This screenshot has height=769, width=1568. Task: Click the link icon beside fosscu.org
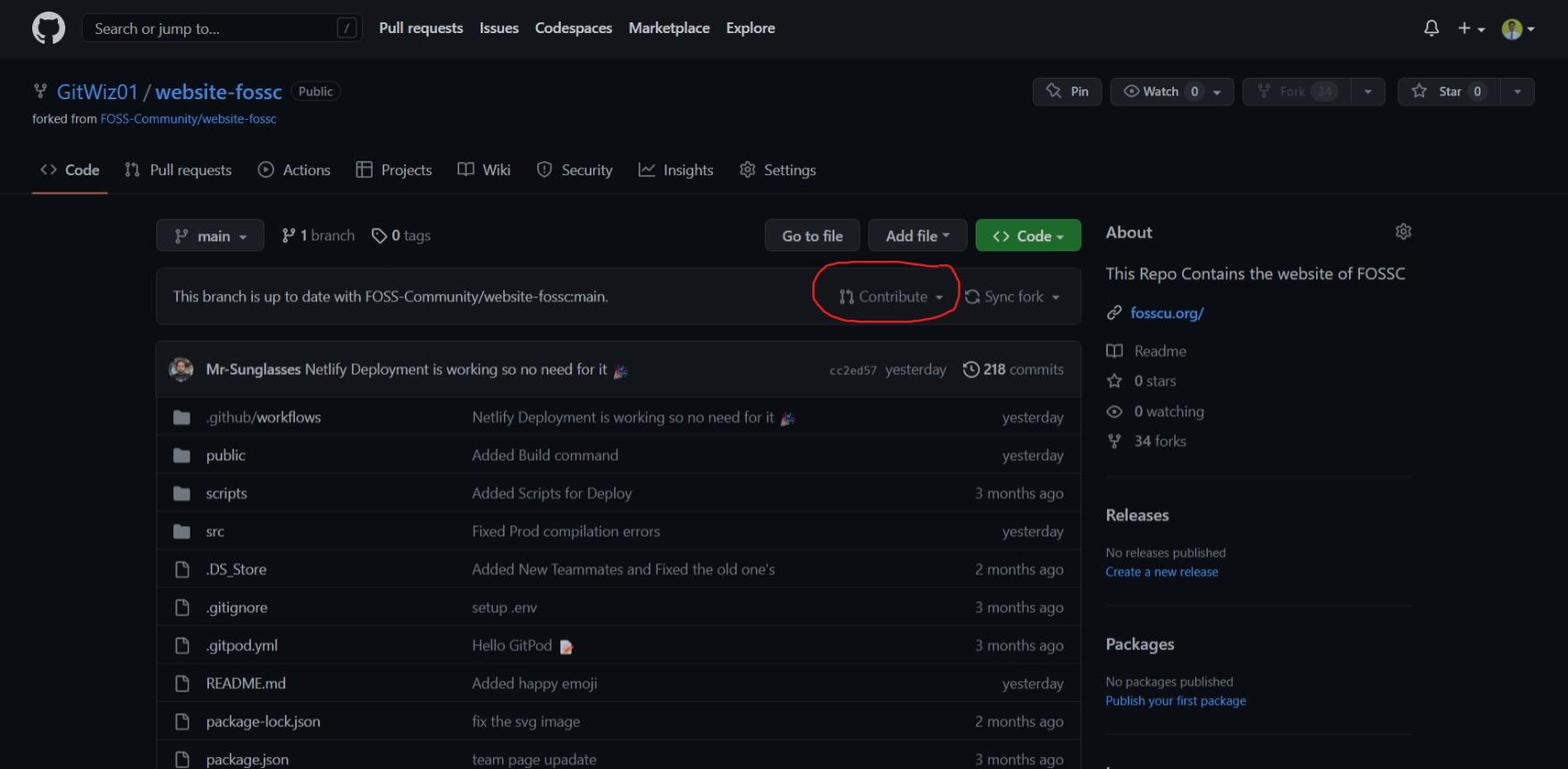click(1114, 313)
